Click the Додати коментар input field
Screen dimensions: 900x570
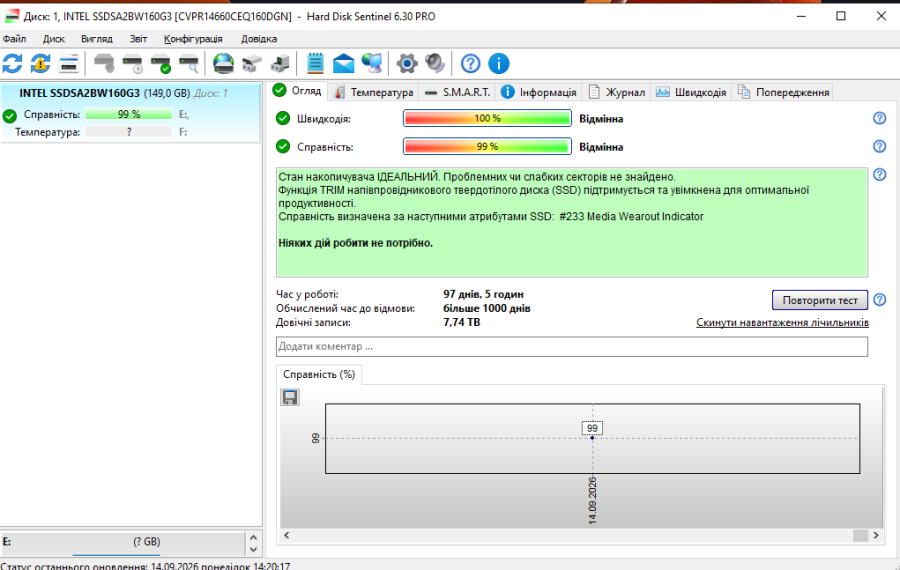pos(572,347)
